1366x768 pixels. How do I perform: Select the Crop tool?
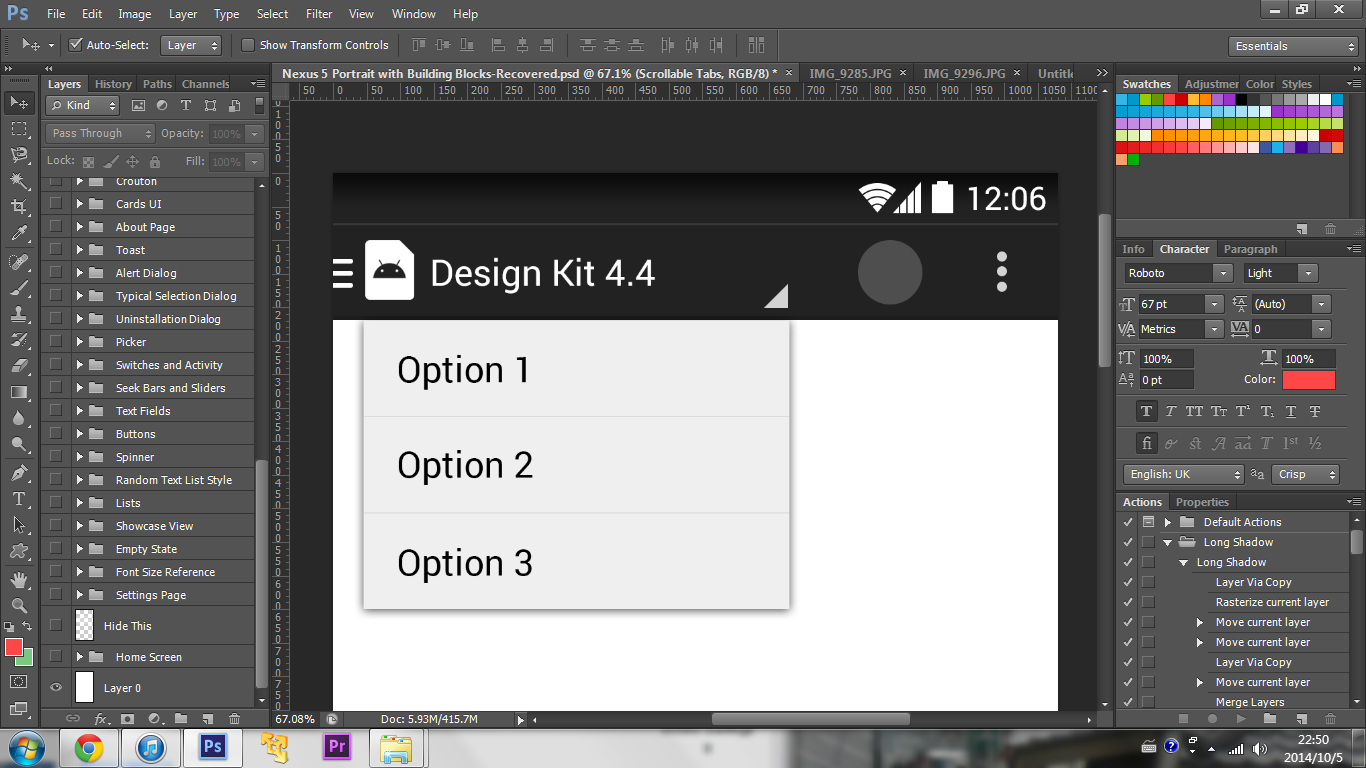point(18,207)
